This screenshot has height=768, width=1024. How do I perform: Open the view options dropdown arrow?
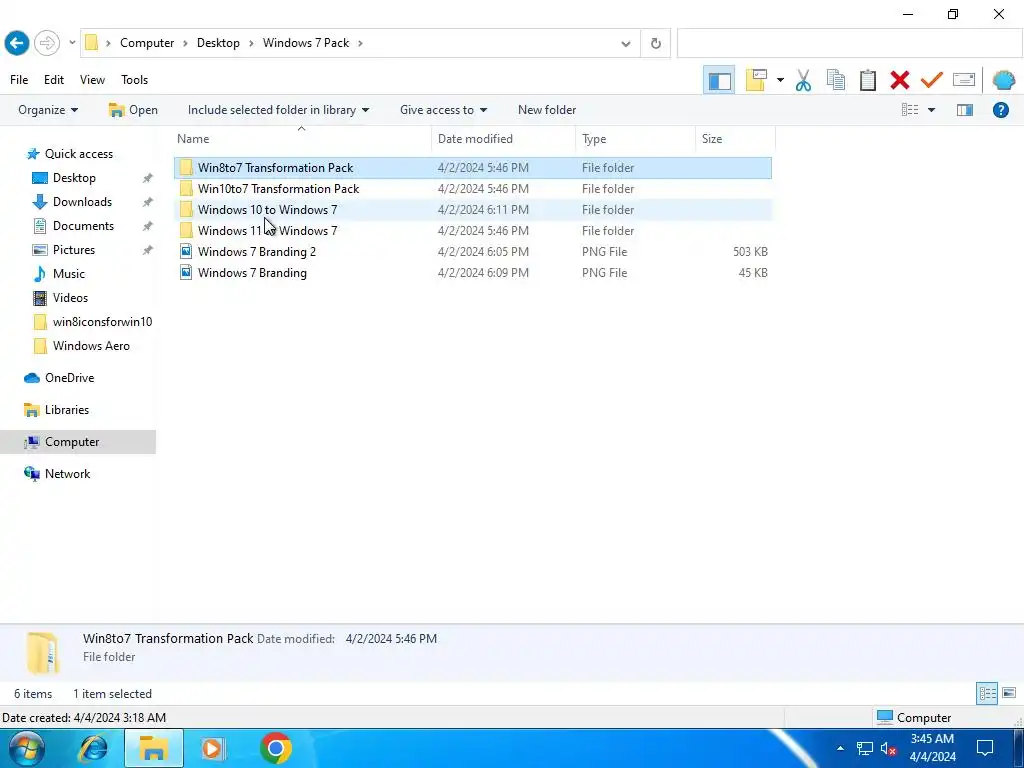931,110
